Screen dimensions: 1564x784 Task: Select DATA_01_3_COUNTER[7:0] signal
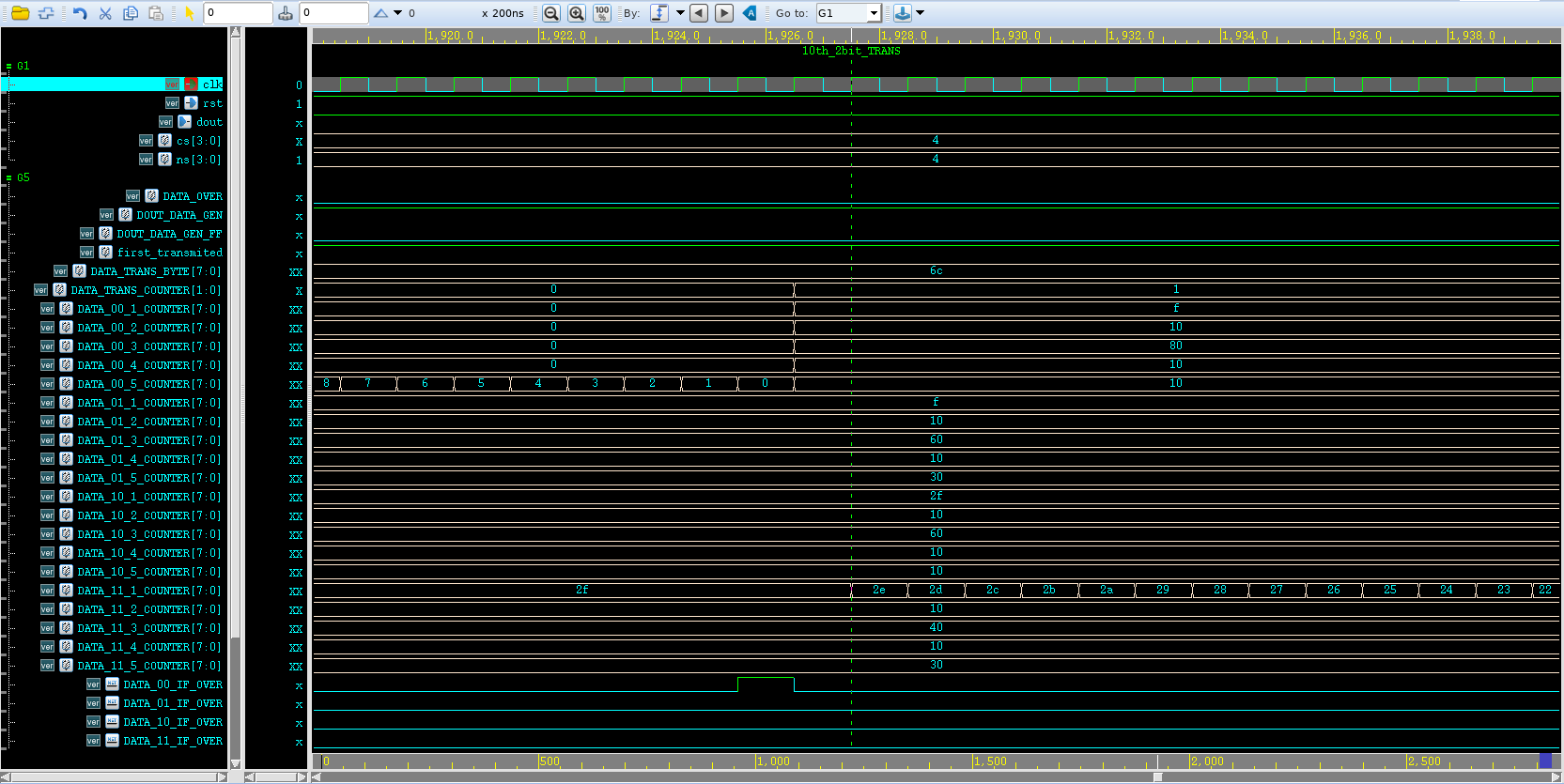pos(149,440)
